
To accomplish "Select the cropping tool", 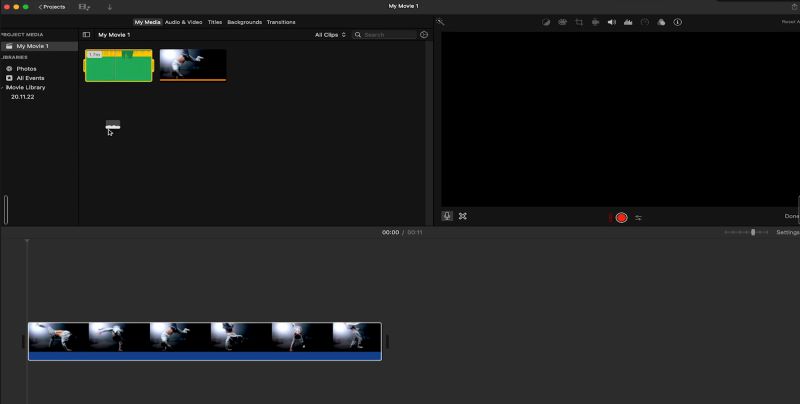I will 579,22.
